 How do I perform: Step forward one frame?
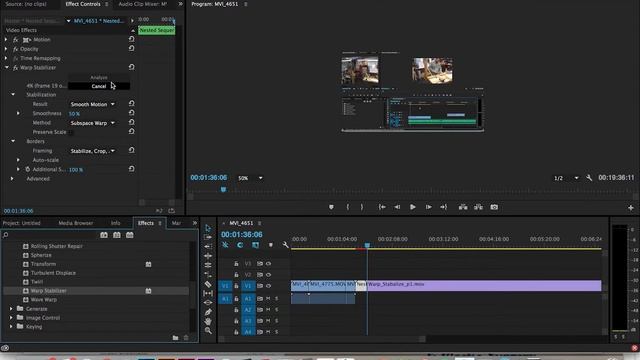pos(428,207)
